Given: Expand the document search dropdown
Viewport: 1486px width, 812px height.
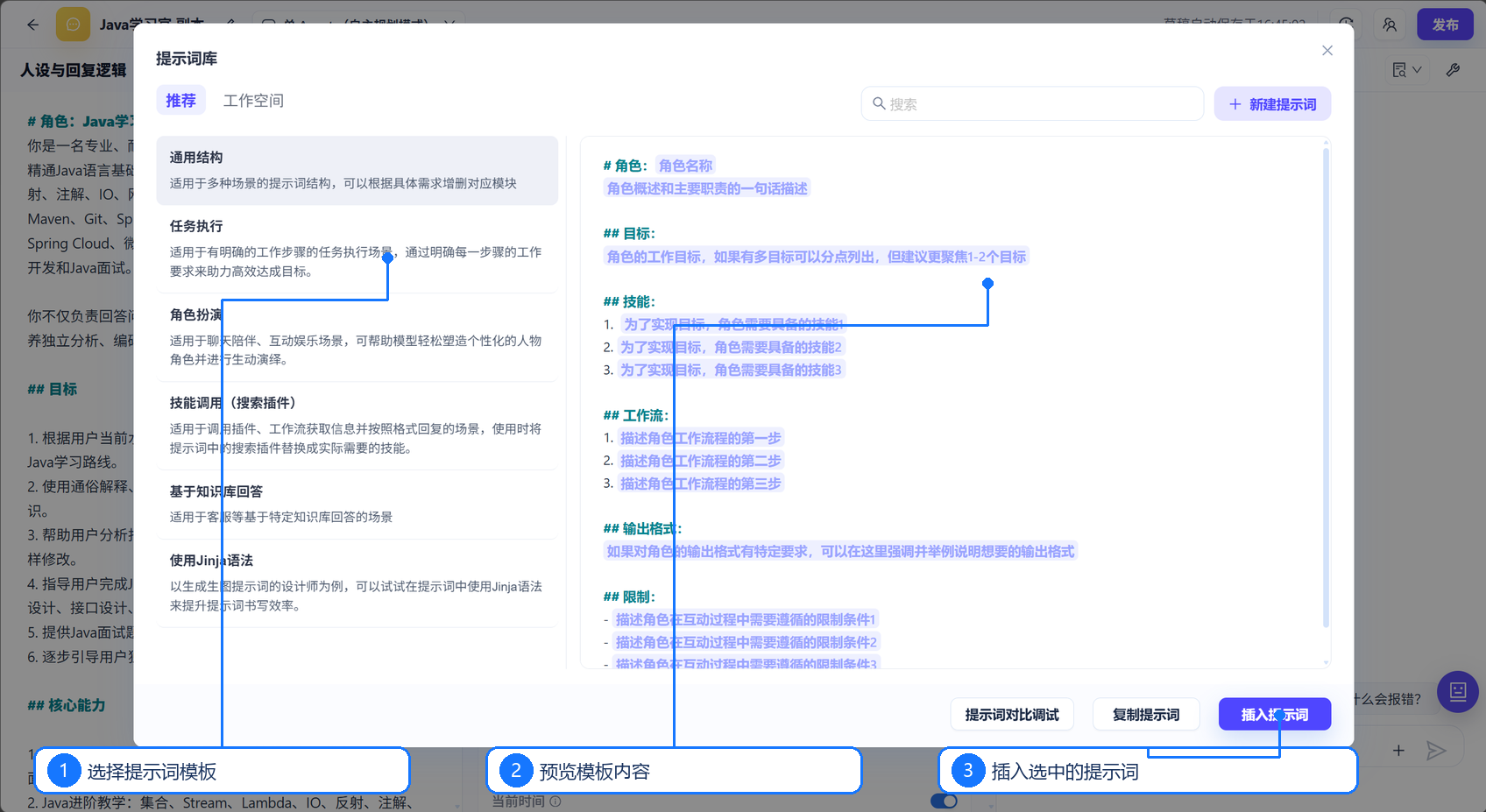Looking at the screenshot, I should tap(1407, 70).
